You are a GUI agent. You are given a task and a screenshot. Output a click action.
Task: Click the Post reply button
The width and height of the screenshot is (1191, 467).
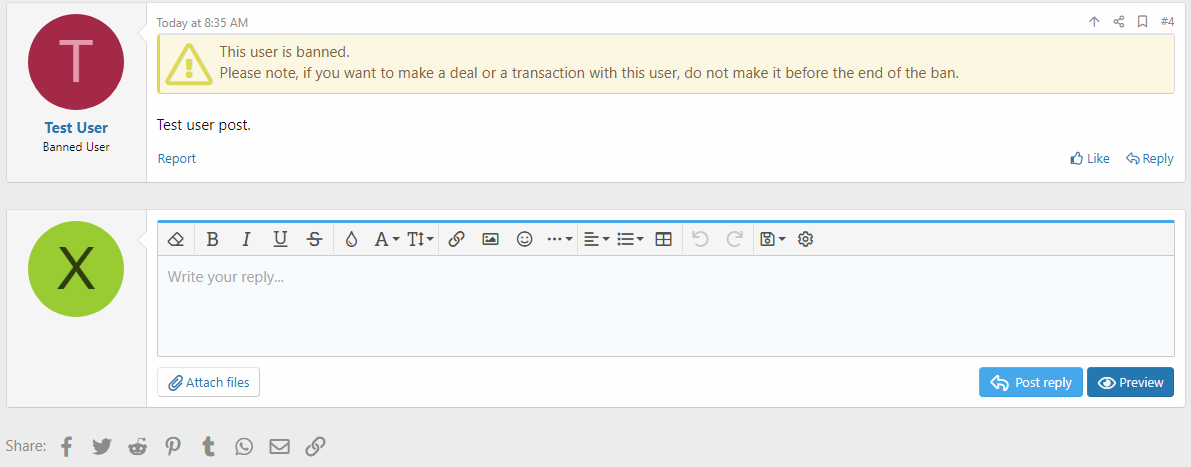[1030, 382]
